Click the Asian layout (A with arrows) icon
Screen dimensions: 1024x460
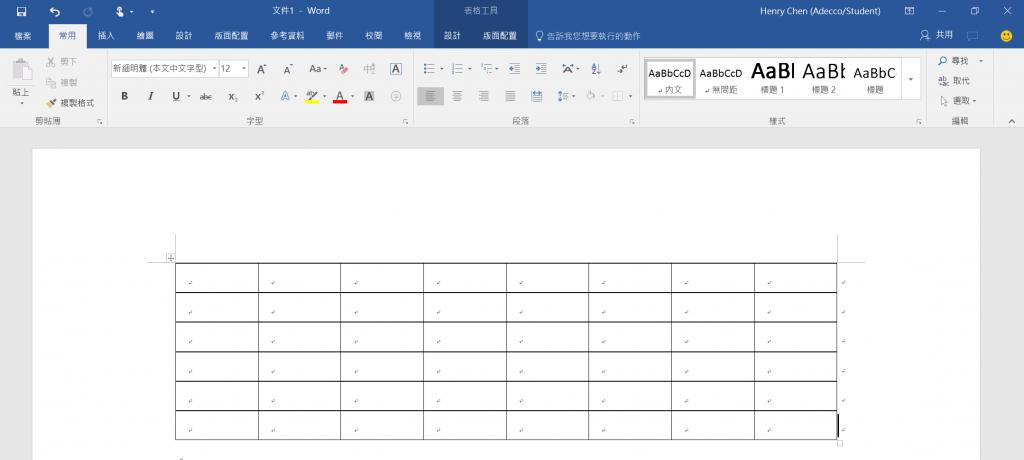click(567, 69)
